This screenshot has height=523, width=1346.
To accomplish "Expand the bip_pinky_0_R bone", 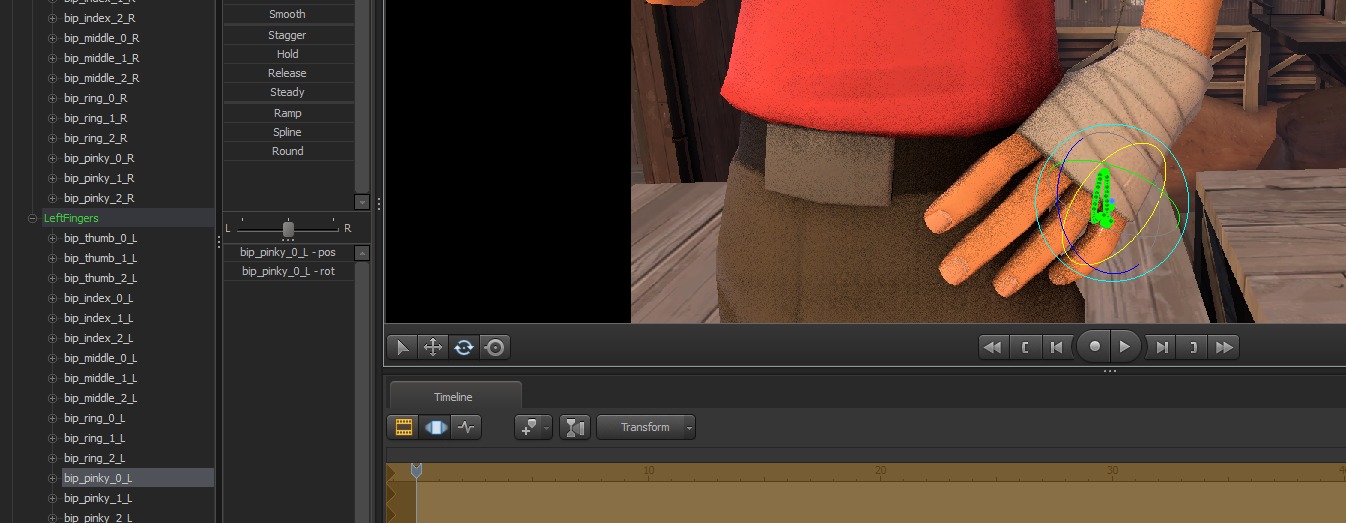I will click(53, 158).
